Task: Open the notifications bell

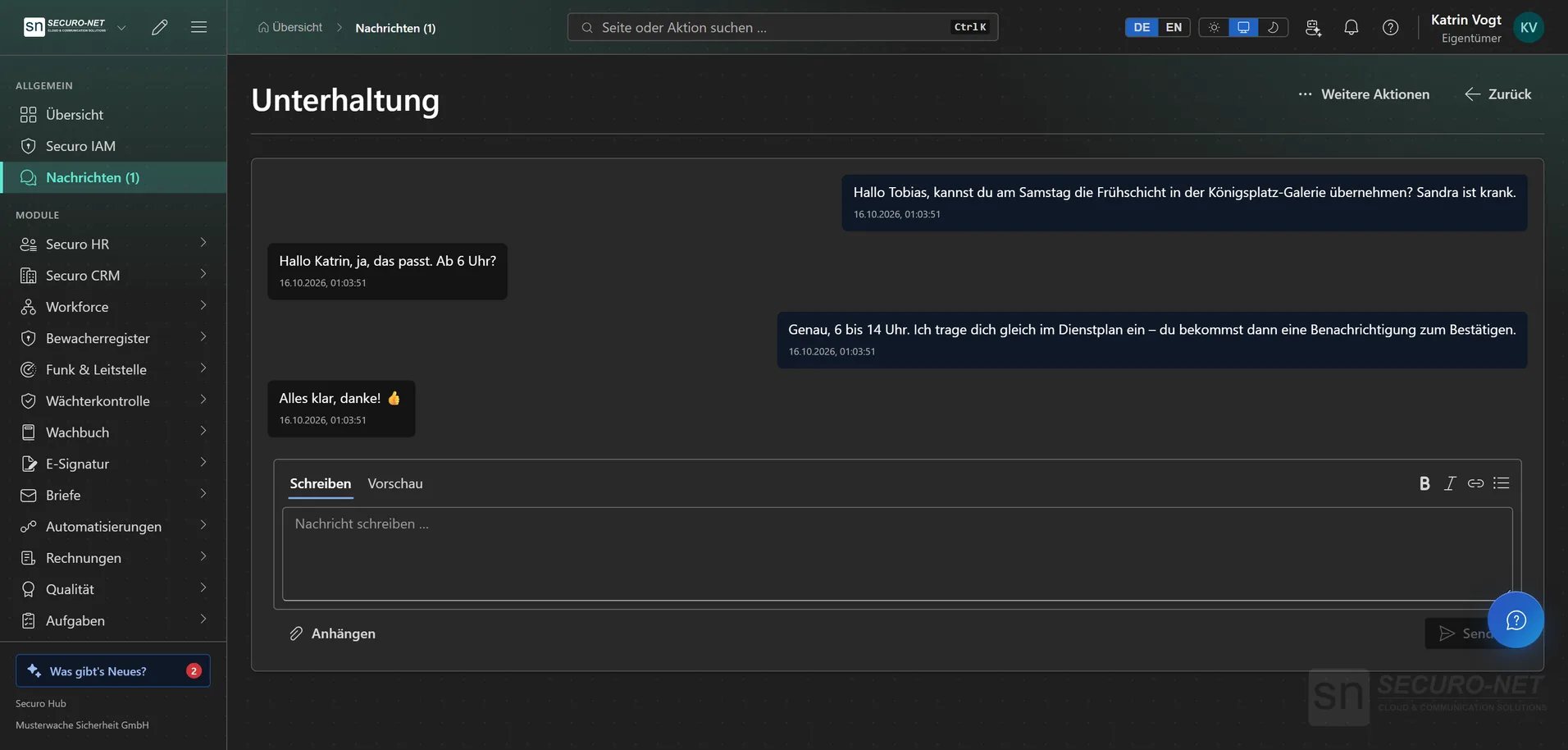Action: click(x=1351, y=27)
